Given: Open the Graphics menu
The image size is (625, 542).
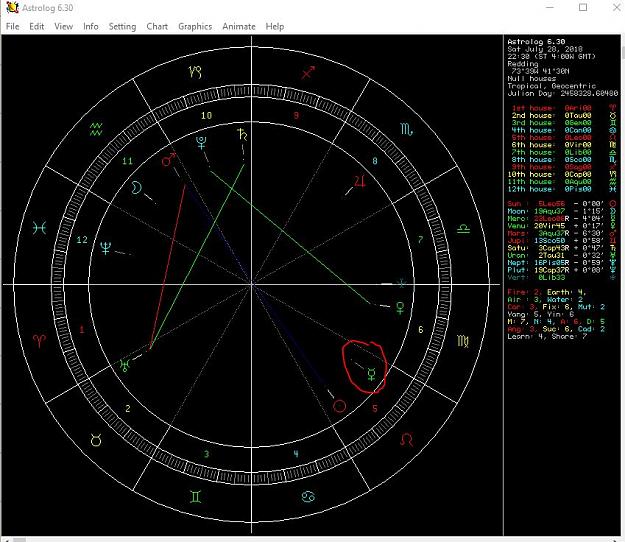Looking at the screenshot, I should point(195,26).
